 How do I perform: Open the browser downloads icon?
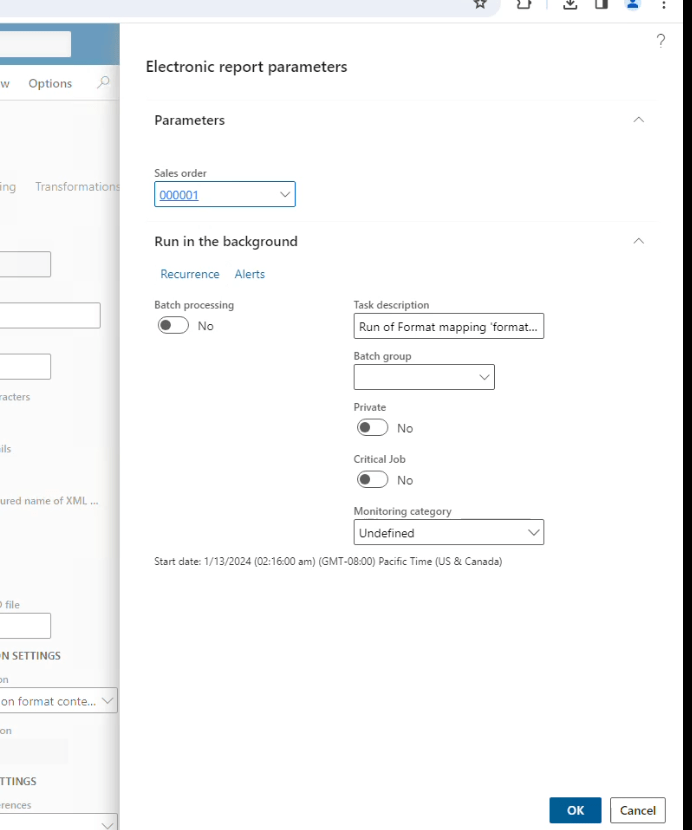[x=570, y=4]
